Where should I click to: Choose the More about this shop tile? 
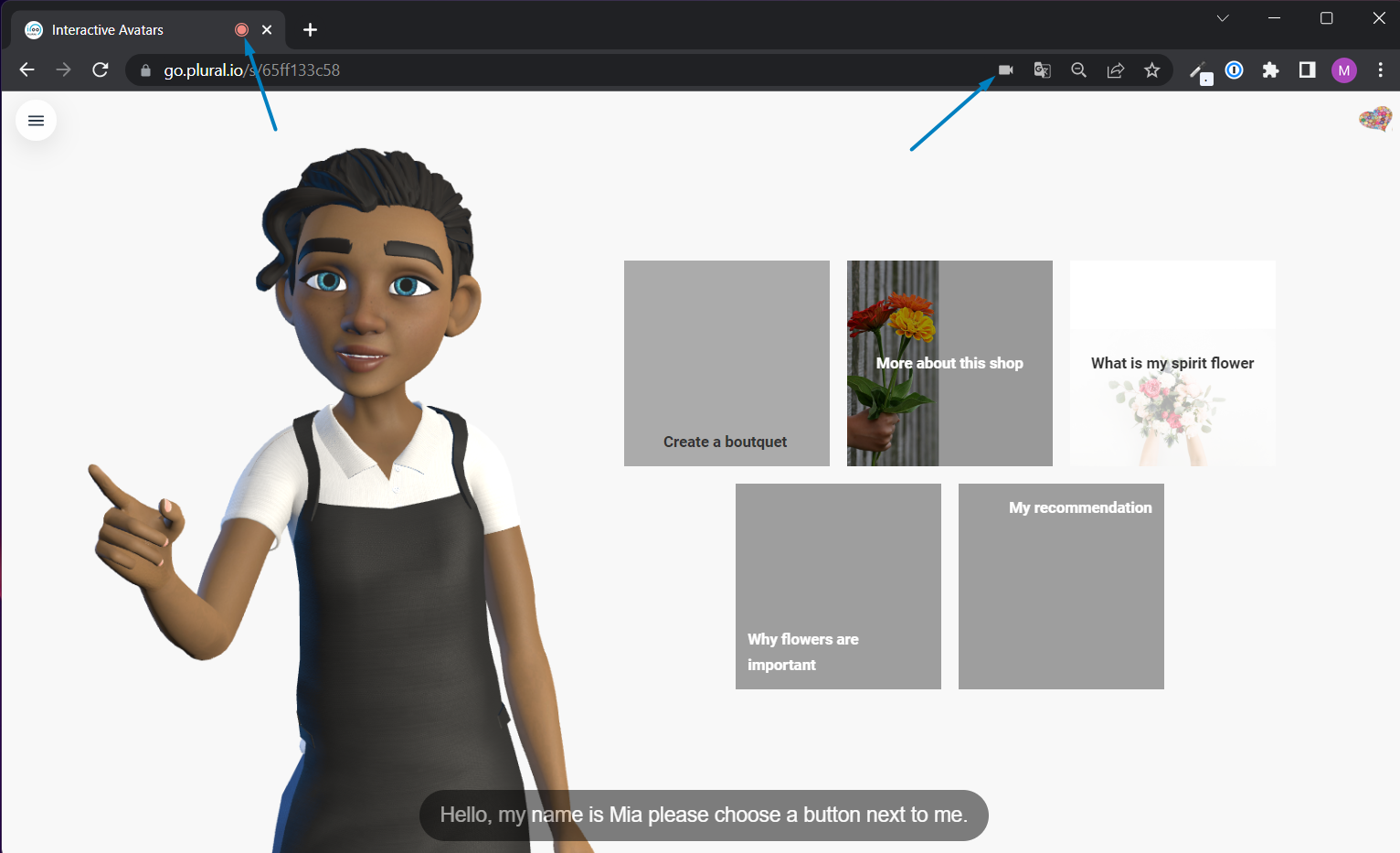click(949, 363)
